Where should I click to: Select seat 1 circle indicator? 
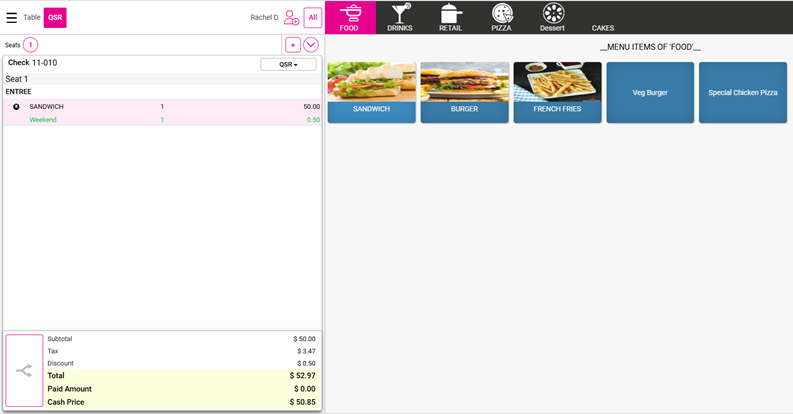point(30,45)
